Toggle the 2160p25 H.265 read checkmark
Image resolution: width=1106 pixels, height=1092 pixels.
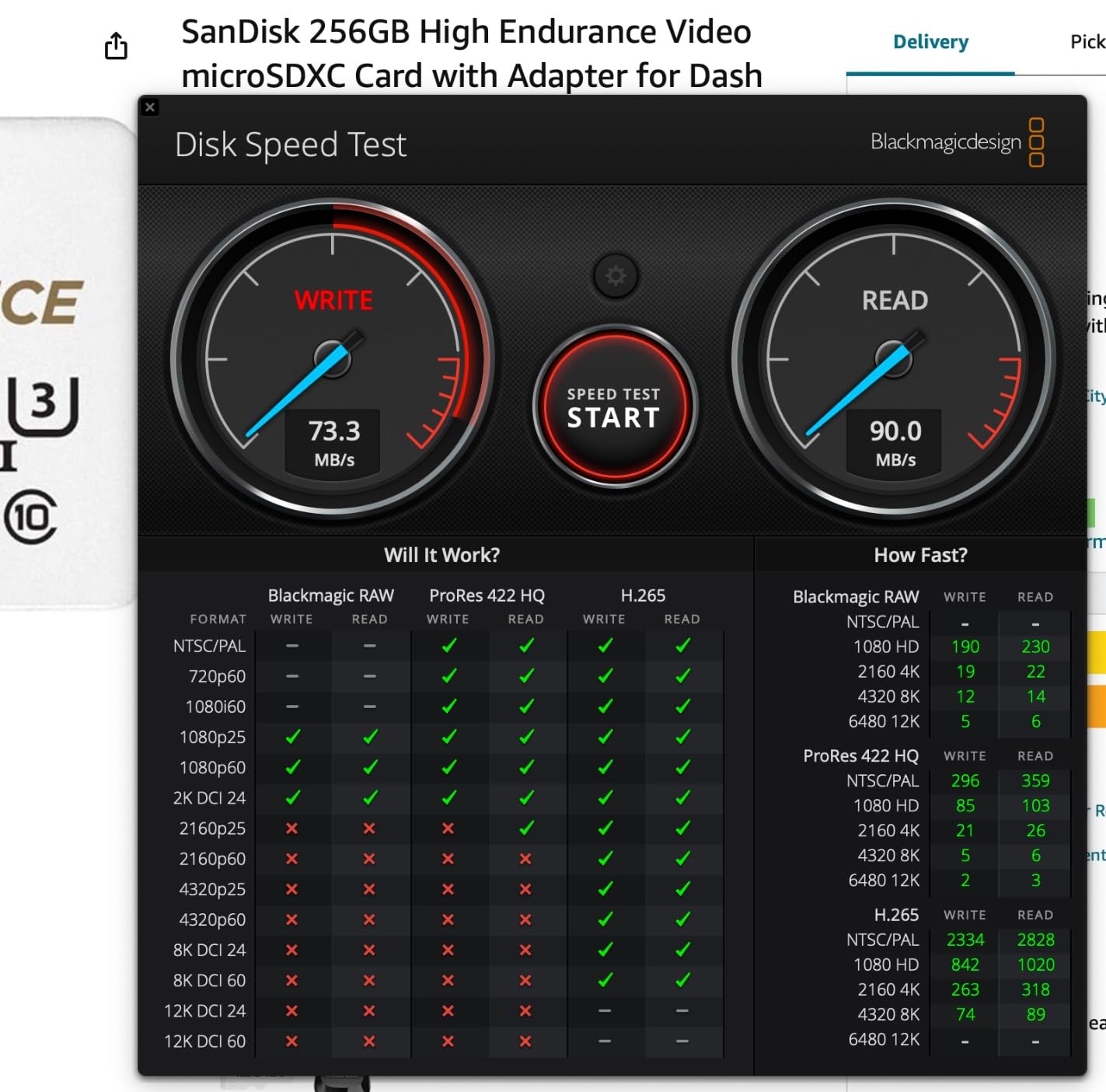(x=682, y=829)
